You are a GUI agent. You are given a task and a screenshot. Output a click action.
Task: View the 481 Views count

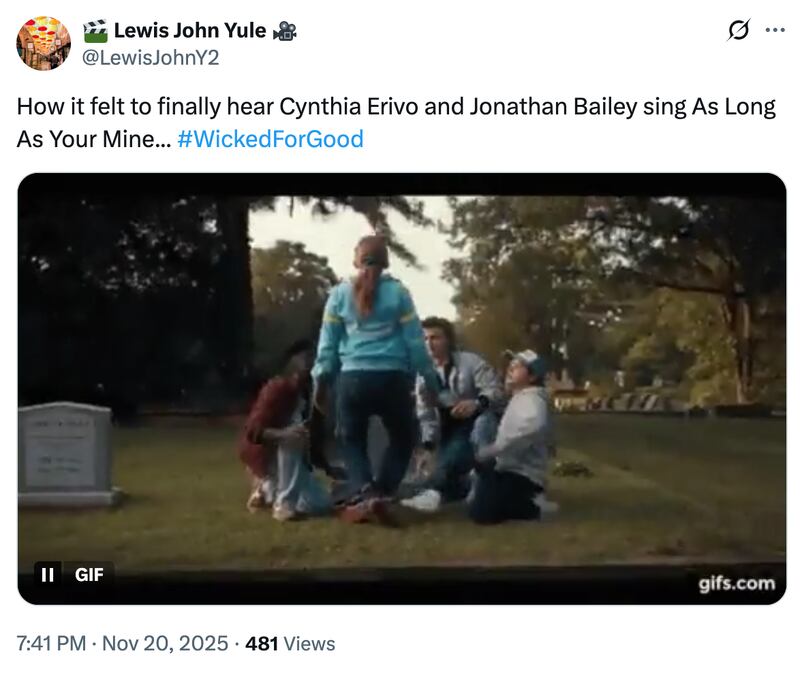290,644
